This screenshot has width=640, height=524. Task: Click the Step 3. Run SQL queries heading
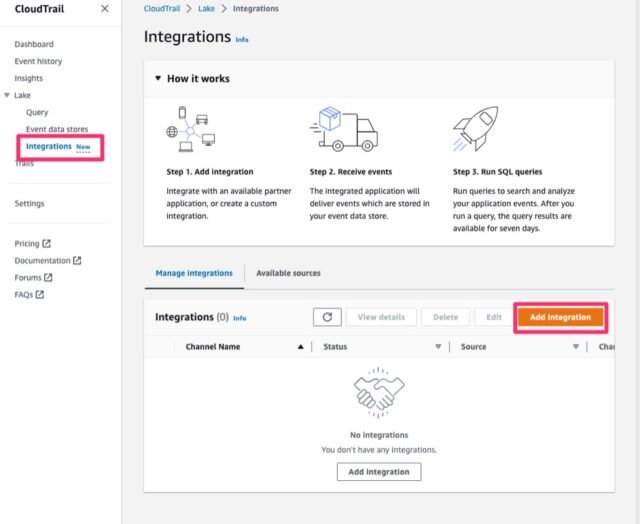click(498, 172)
